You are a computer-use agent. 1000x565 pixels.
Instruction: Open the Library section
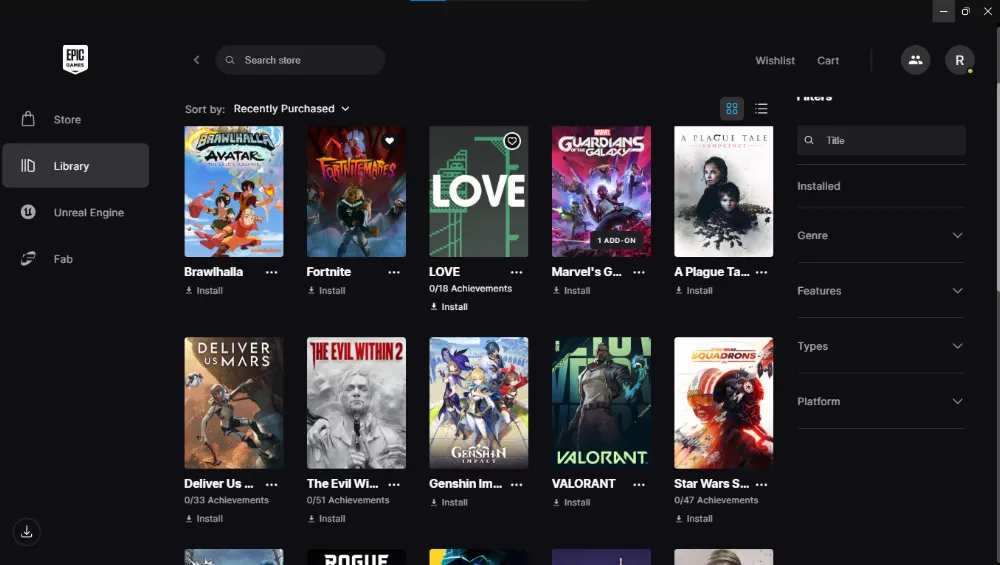point(75,166)
